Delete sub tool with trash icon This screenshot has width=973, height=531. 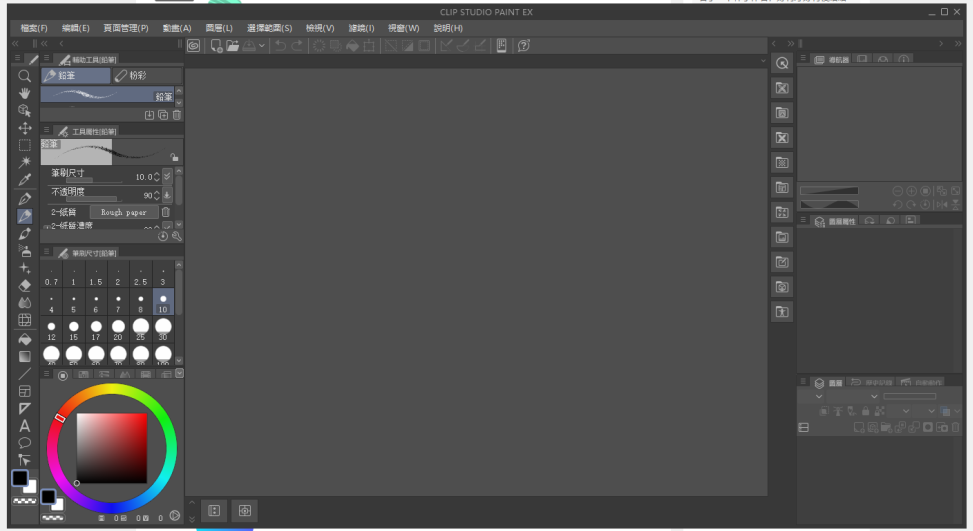coord(177,115)
